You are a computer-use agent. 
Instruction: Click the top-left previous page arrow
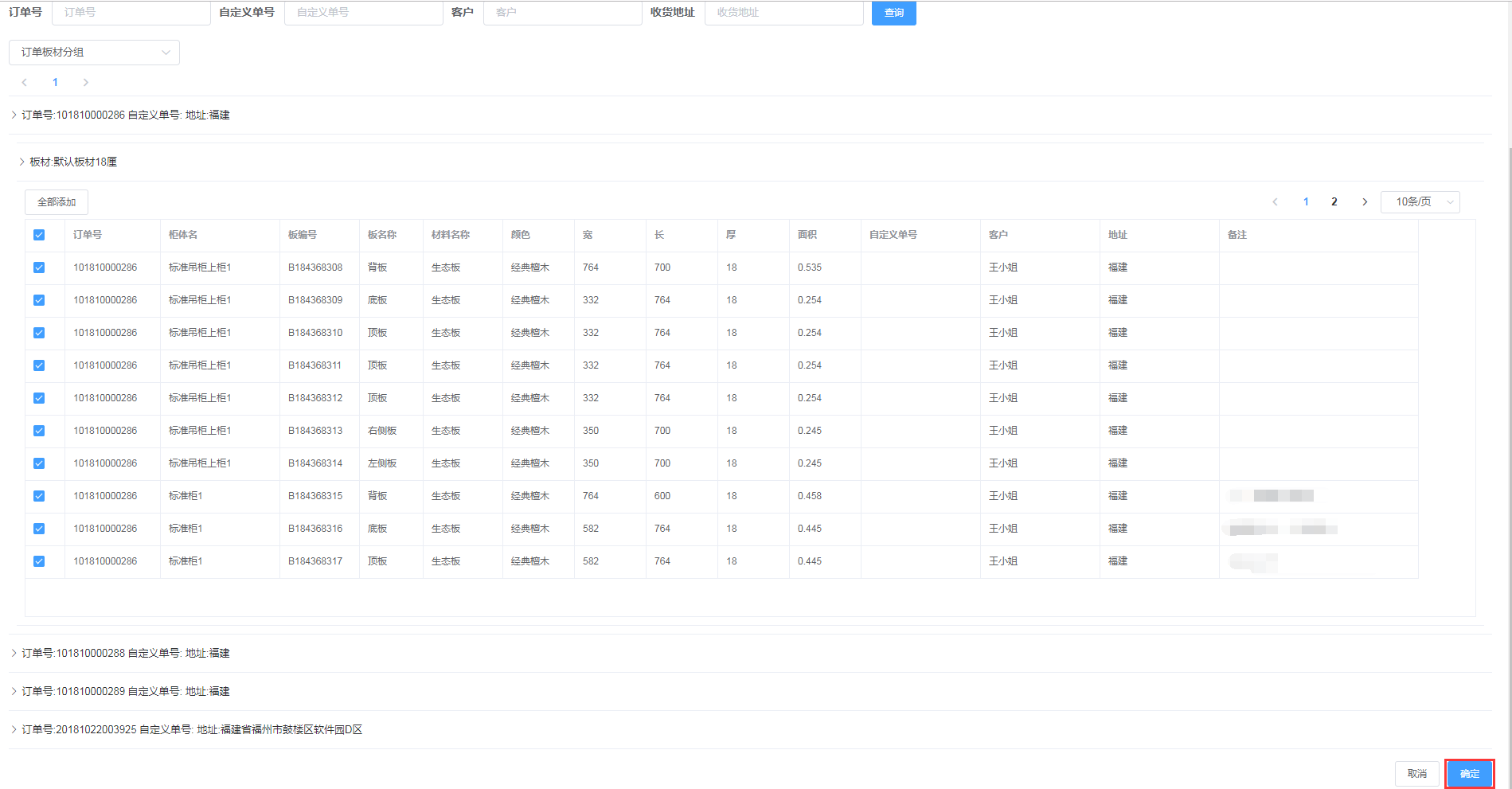coord(25,83)
